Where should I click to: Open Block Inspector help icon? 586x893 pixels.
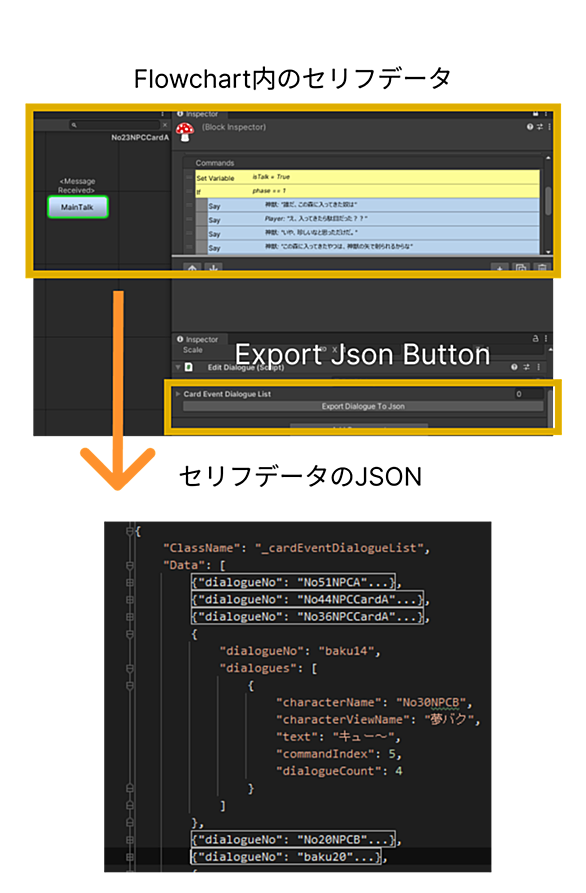530,127
